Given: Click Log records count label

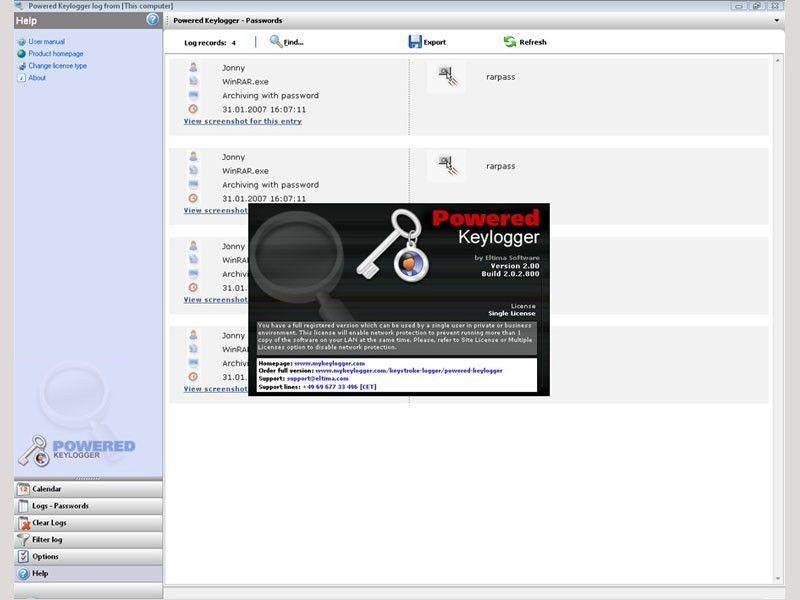Looking at the screenshot, I should [x=210, y=43].
